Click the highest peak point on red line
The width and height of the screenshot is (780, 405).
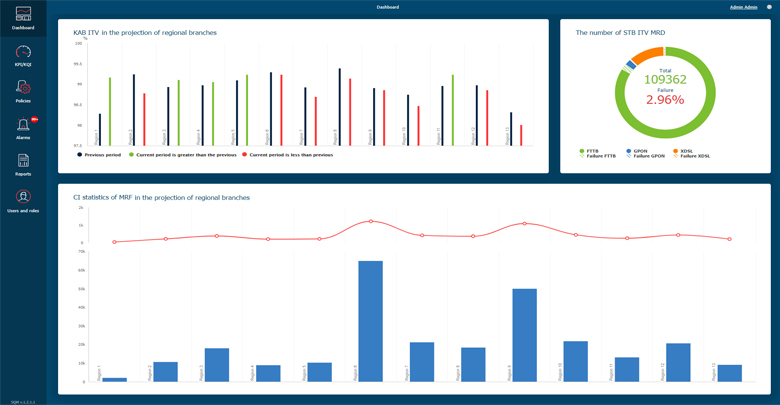(370, 221)
